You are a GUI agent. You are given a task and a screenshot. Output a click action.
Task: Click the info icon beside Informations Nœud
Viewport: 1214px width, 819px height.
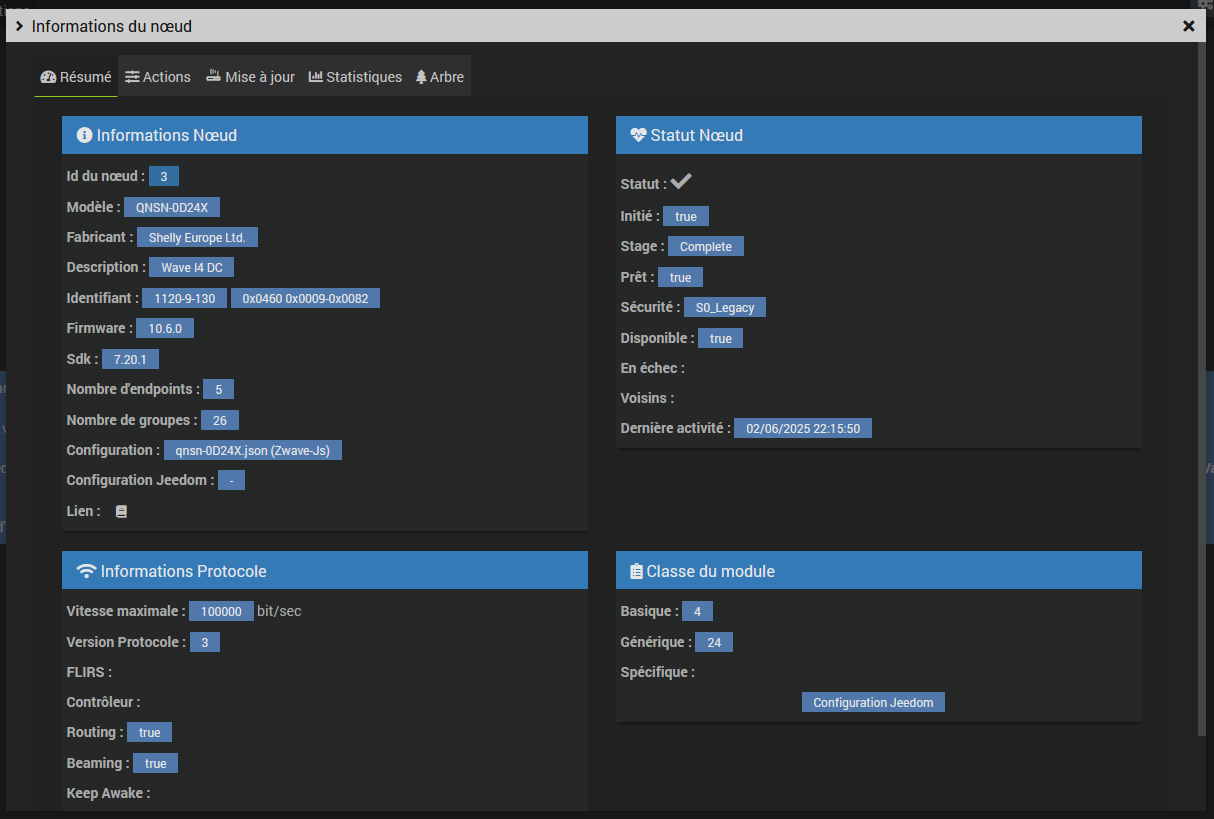(84, 135)
